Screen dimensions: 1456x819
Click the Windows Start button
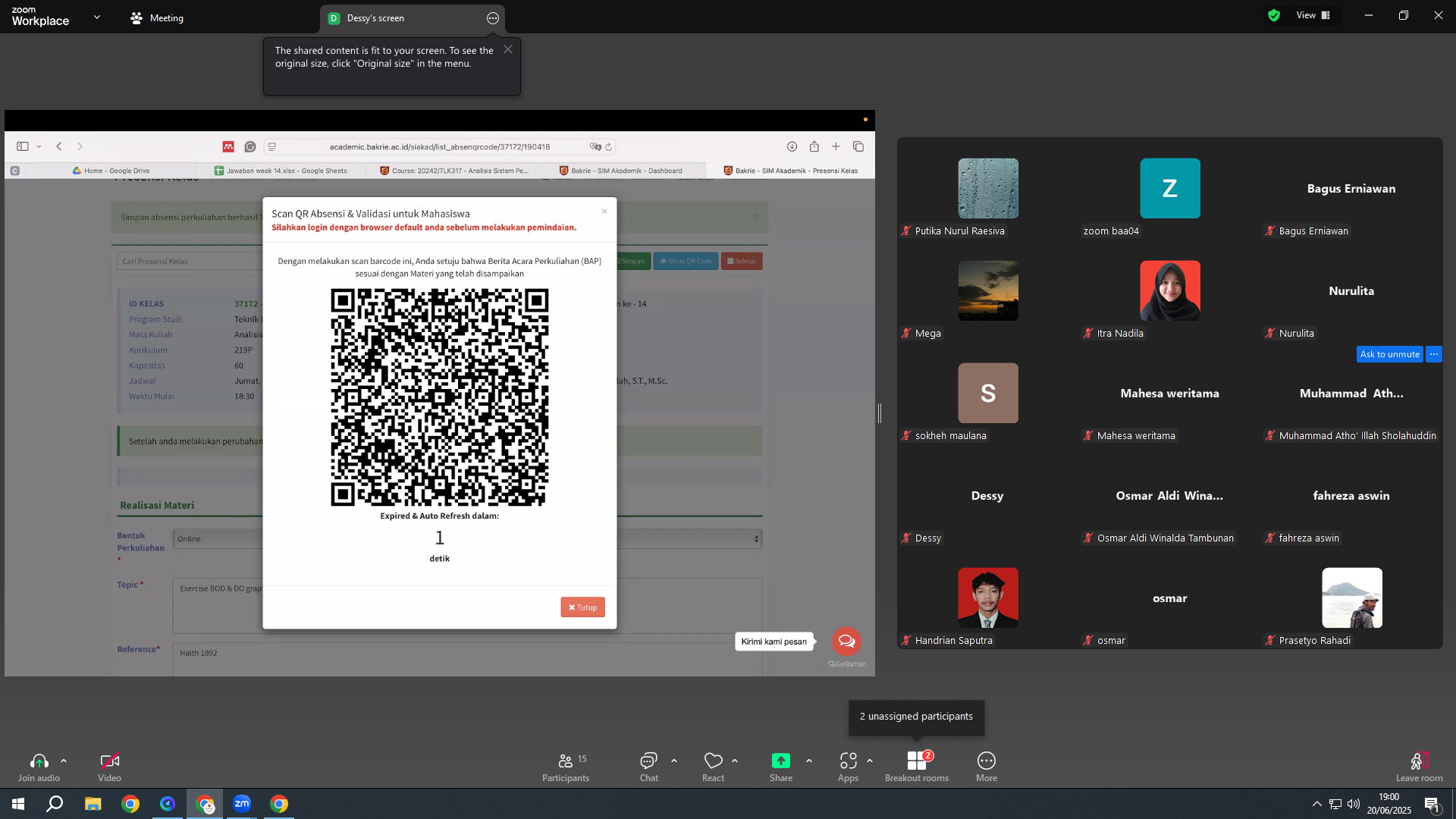click(x=18, y=804)
